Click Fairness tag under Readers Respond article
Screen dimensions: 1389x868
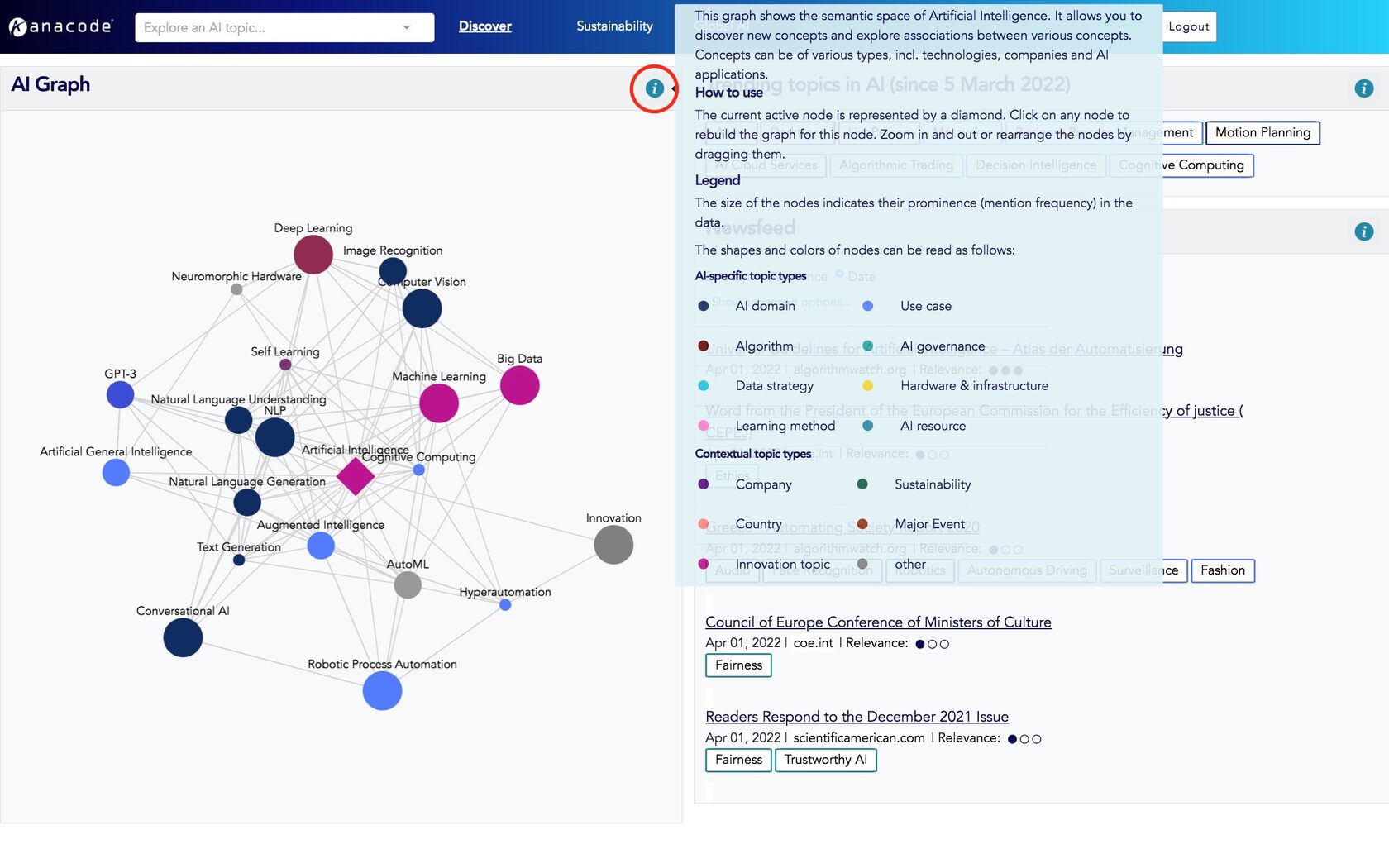tap(738, 760)
